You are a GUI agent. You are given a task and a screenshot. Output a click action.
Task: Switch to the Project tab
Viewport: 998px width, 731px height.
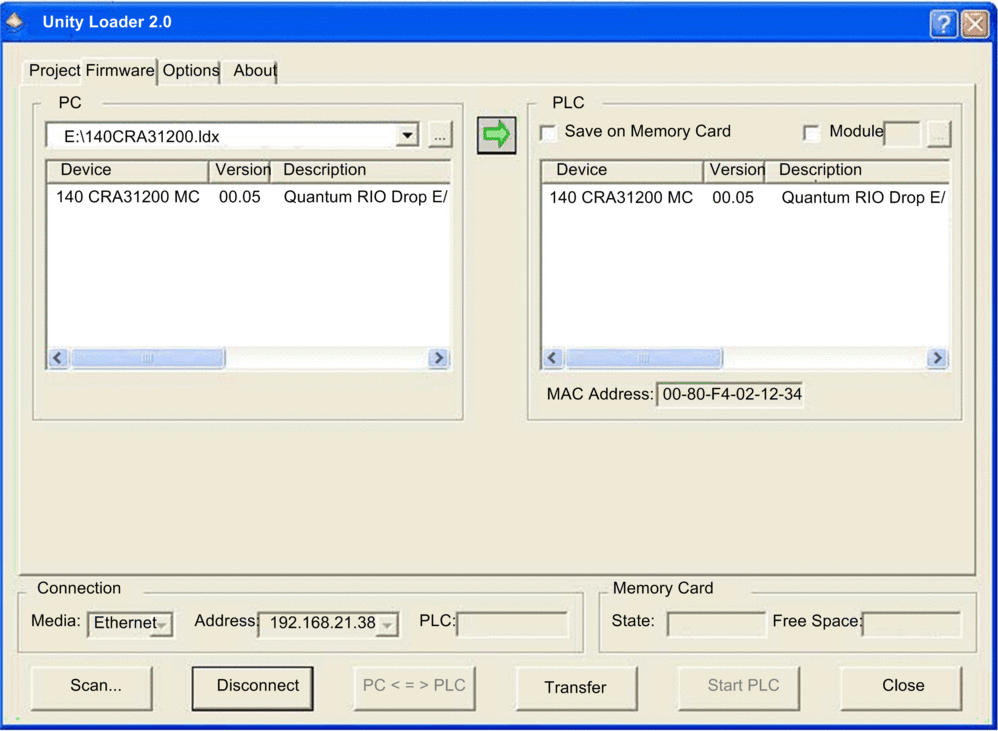(x=55, y=70)
